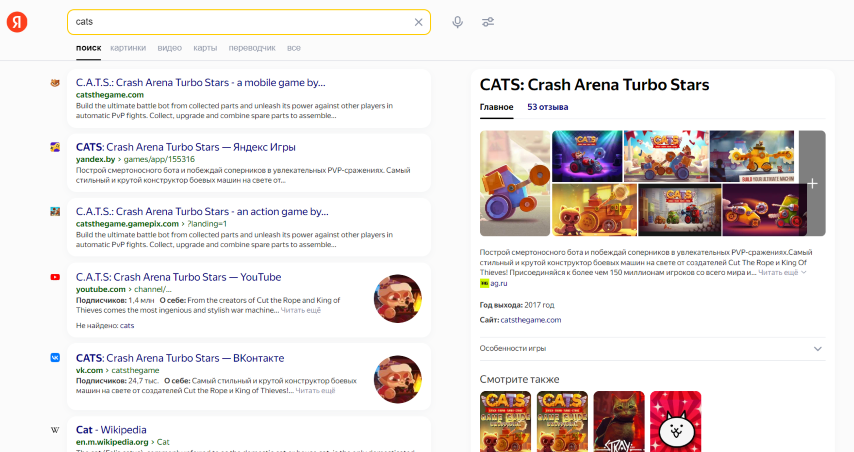The image size is (854, 452).
Task: Click YouTube channel avatar thumbnail
Action: [x=398, y=298]
